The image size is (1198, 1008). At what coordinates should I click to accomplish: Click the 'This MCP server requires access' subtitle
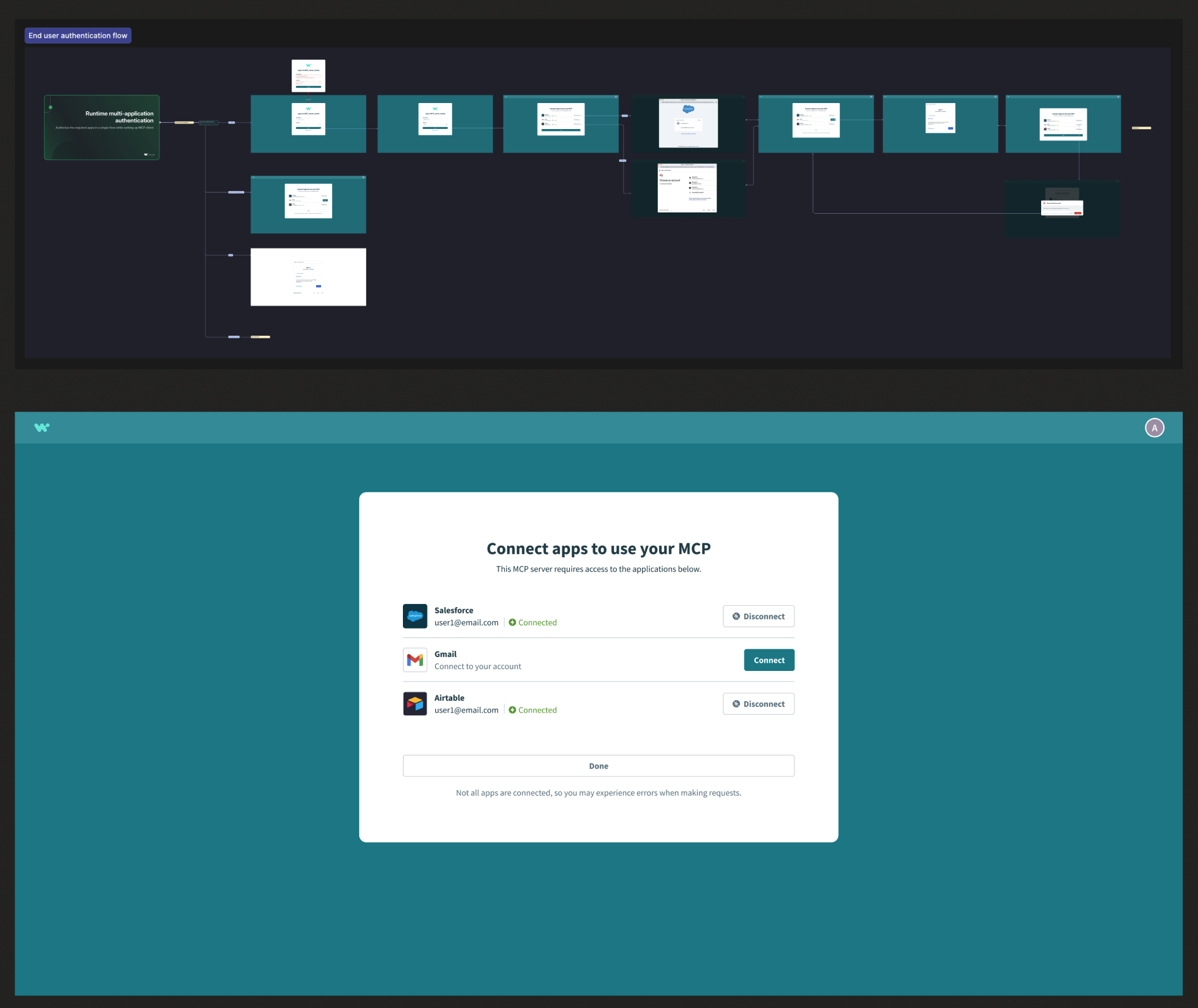[598, 569]
